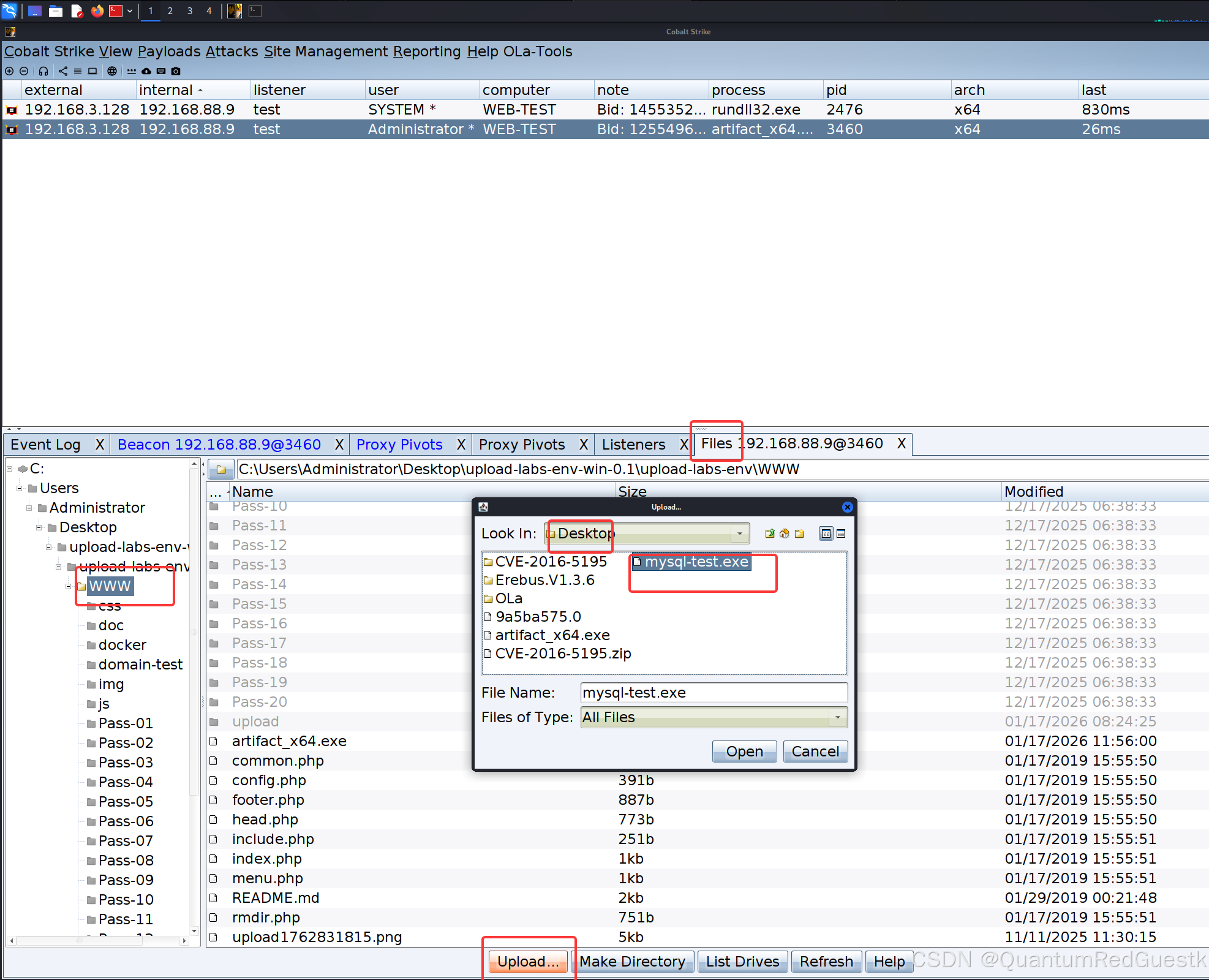Click the File Name input field
This screenshot has width=1209, height=980.
[x=714, y=693]
